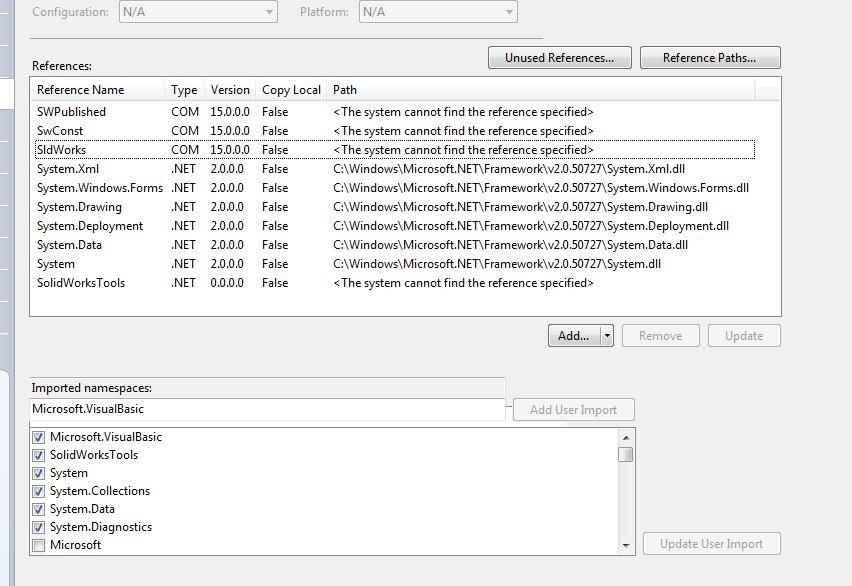Viewport: 852px width, 586px height.
Task: Click the Remove reference button
Action: tap(660, 336)
